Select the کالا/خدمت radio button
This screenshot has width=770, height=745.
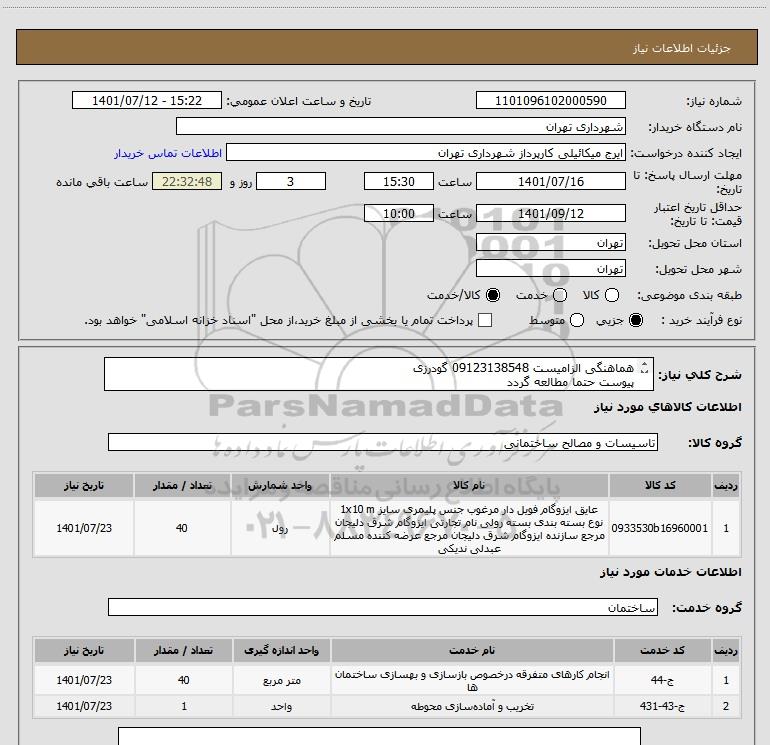coord(493,295)
